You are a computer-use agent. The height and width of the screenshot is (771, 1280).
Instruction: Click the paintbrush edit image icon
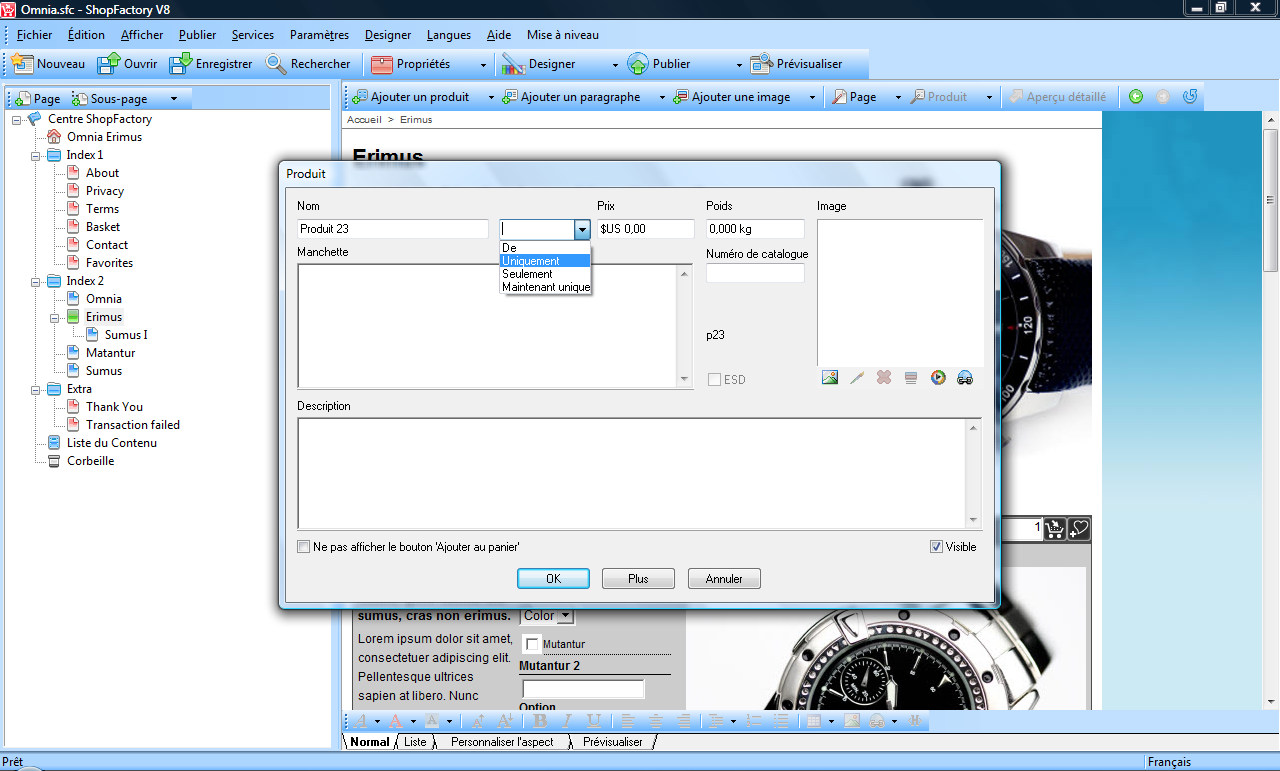(x=856, y=378)
